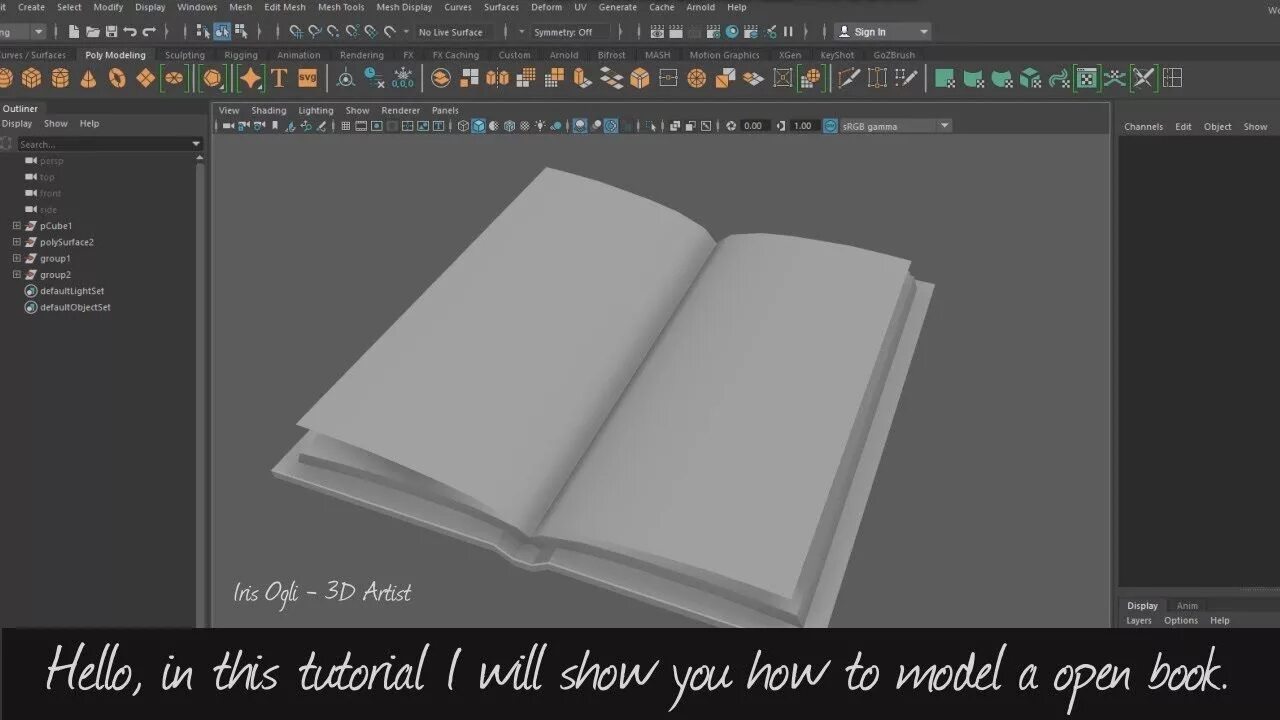Open the Options menu in layer editor
Image resolution: width=1280 pixels, height=720 pixels.
pos(1181,620)
